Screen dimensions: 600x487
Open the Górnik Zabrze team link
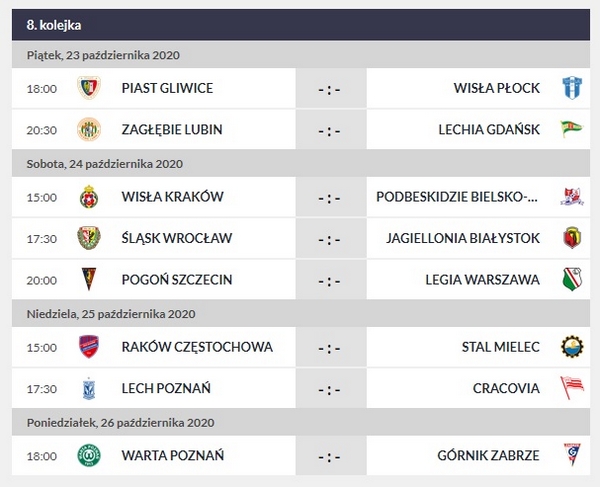pos(488,456)
